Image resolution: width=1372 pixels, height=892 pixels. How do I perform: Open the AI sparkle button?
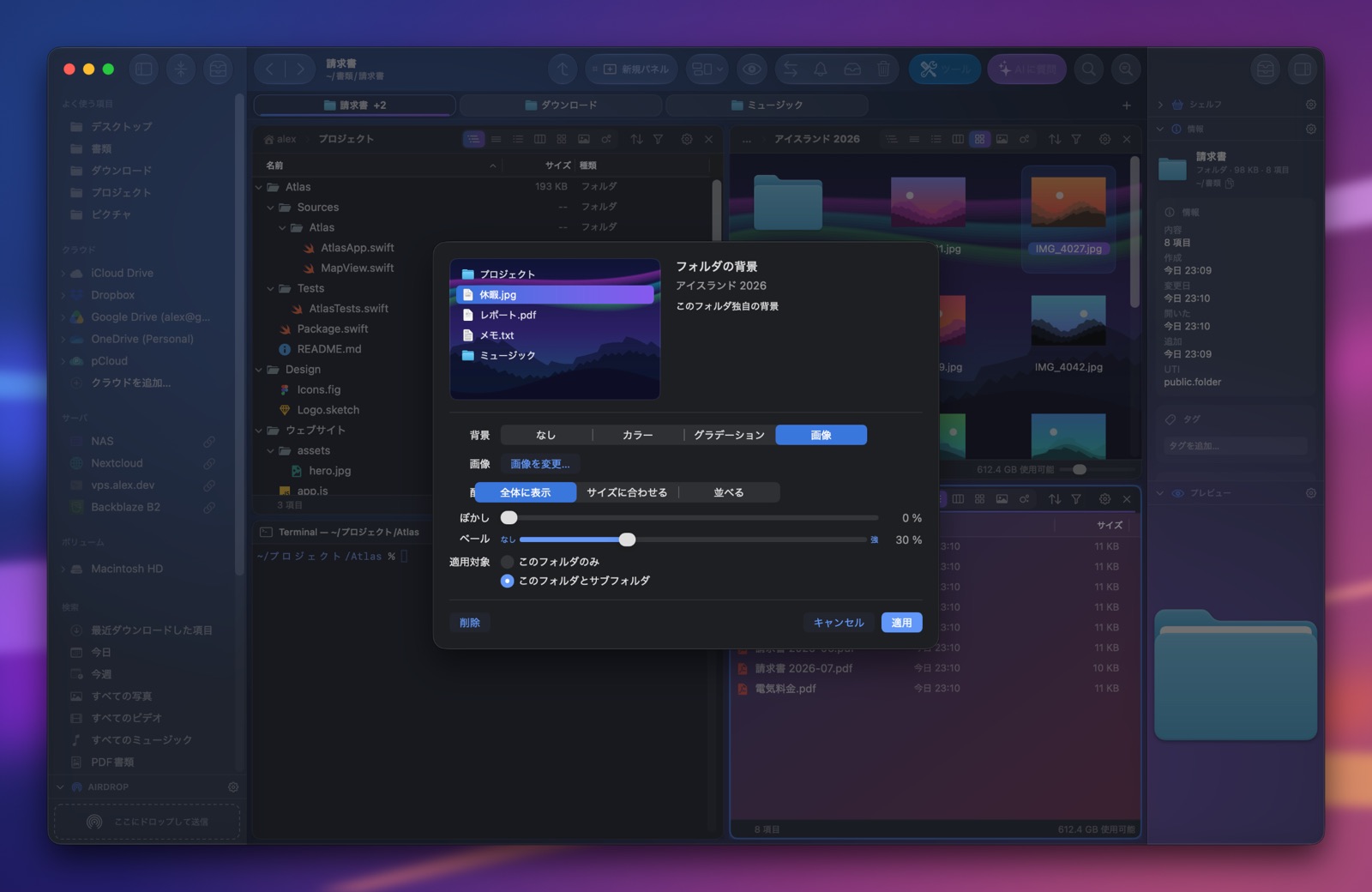pyautogui.click(x=1027, y=69)
